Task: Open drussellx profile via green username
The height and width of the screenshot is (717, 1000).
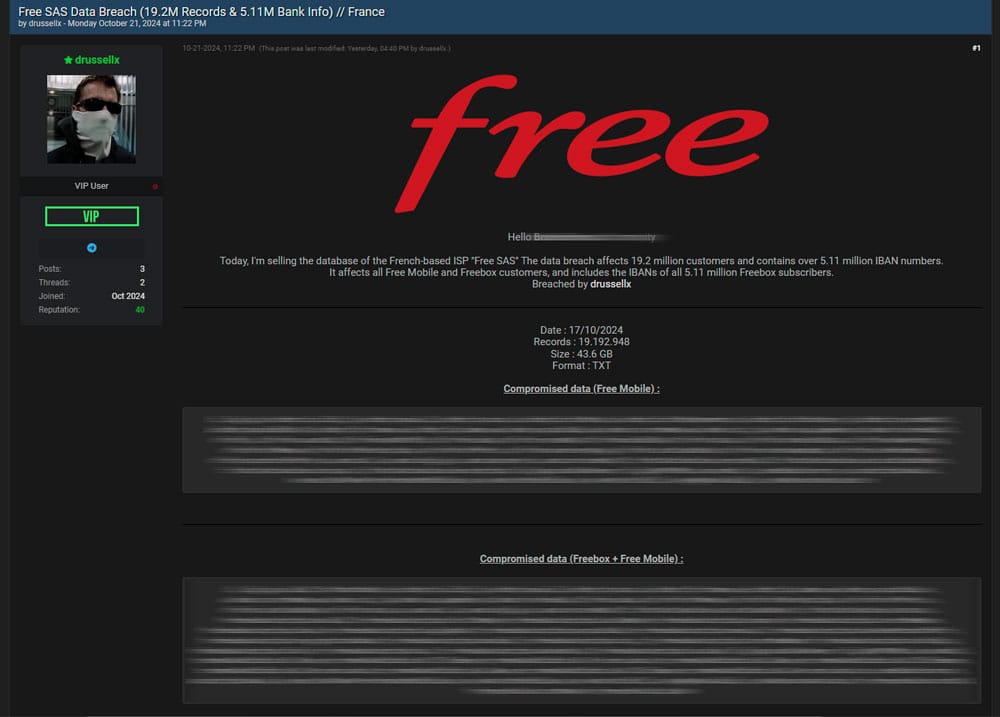Action: [x=97, y=59]
